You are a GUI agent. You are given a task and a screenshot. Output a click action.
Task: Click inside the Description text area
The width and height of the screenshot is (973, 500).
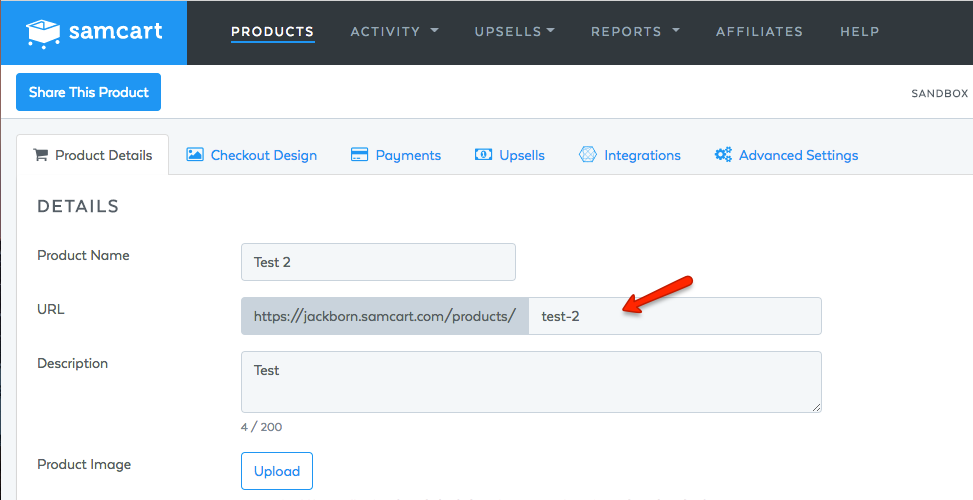pyautogui.click(x=531, y=382)
